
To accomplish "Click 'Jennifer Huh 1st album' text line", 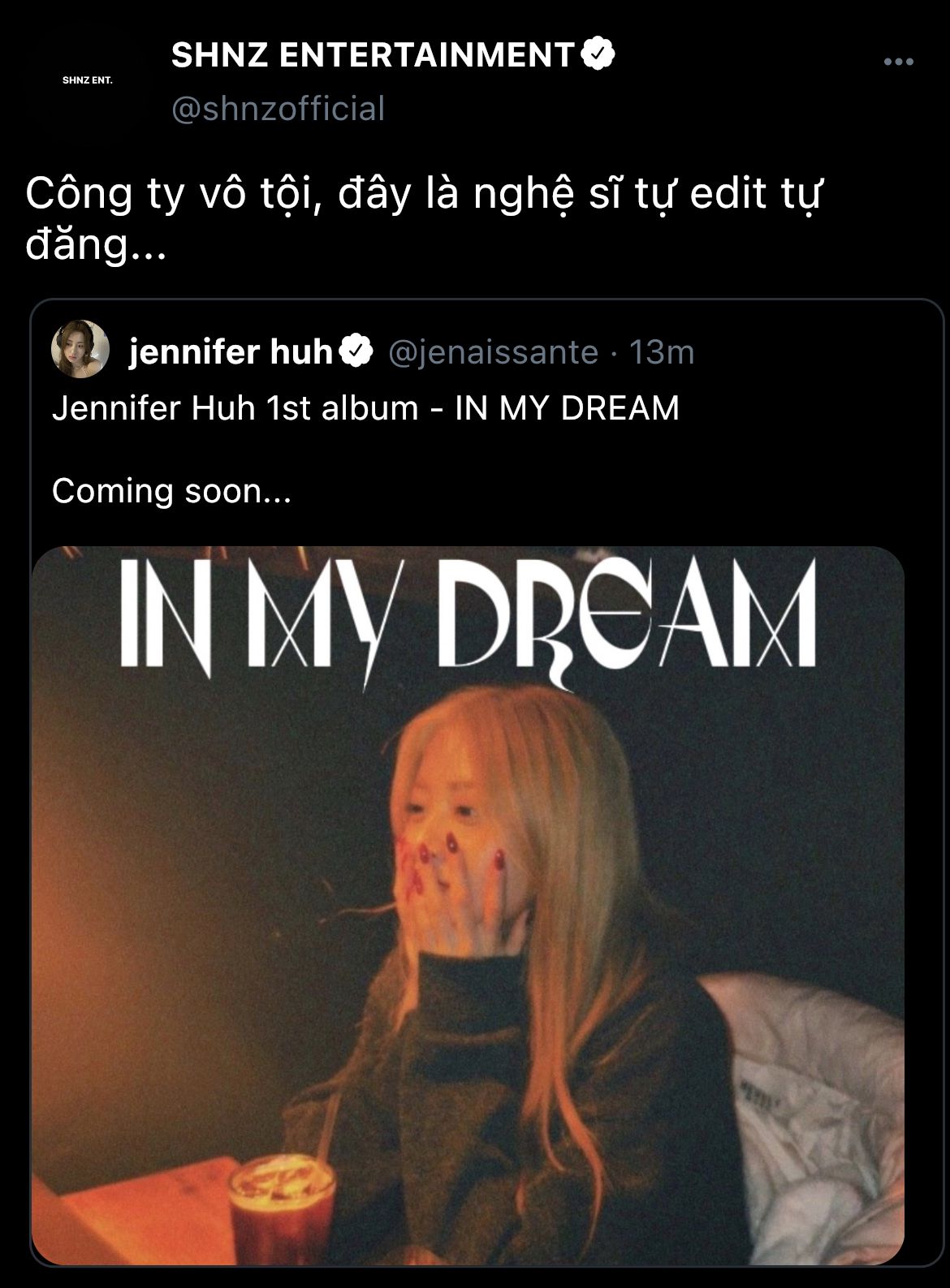I will (x=235, y=407).
